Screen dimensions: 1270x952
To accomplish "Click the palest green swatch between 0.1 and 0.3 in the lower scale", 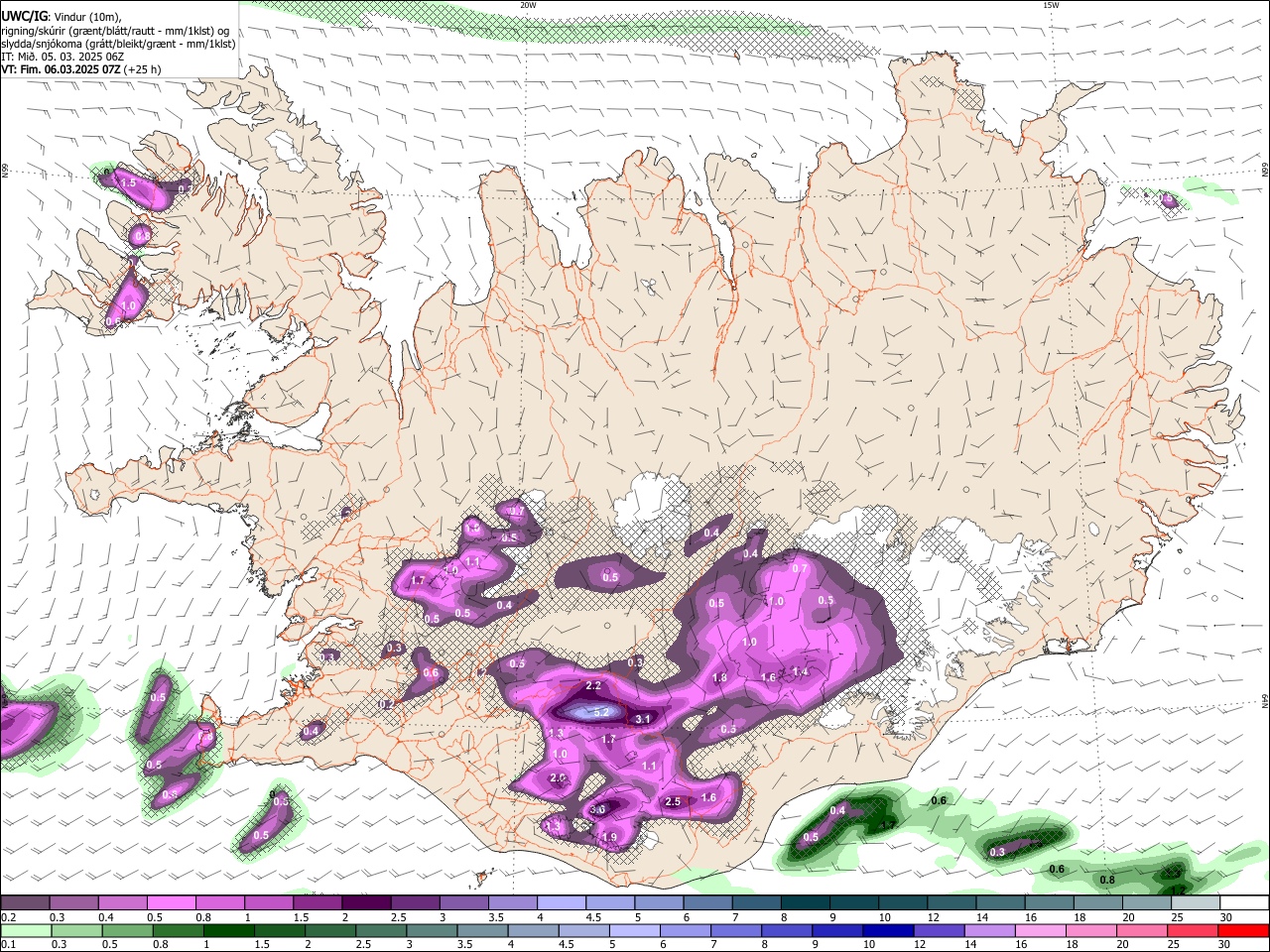I will 28,930.
